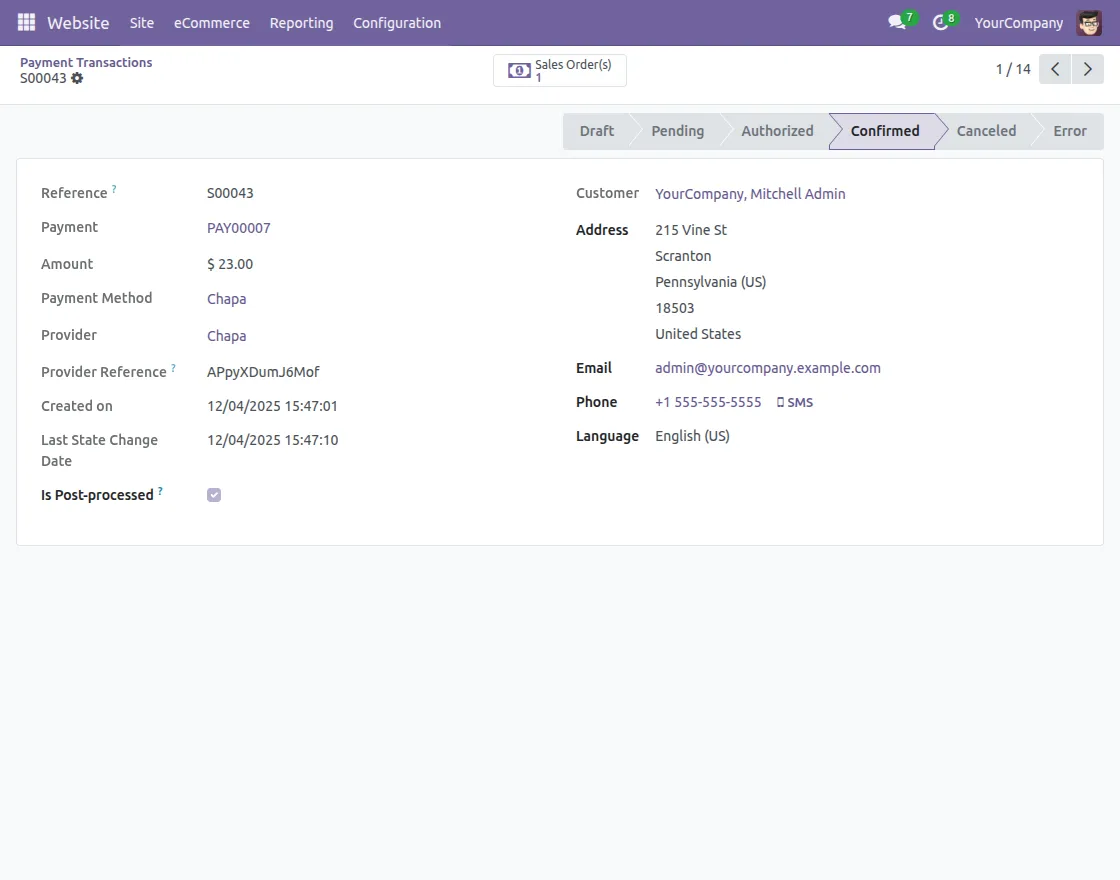This screenshot has width=1120, height=880.
Task: Email admin@yourcompany.example.com
Action: (x=767, y=367)
